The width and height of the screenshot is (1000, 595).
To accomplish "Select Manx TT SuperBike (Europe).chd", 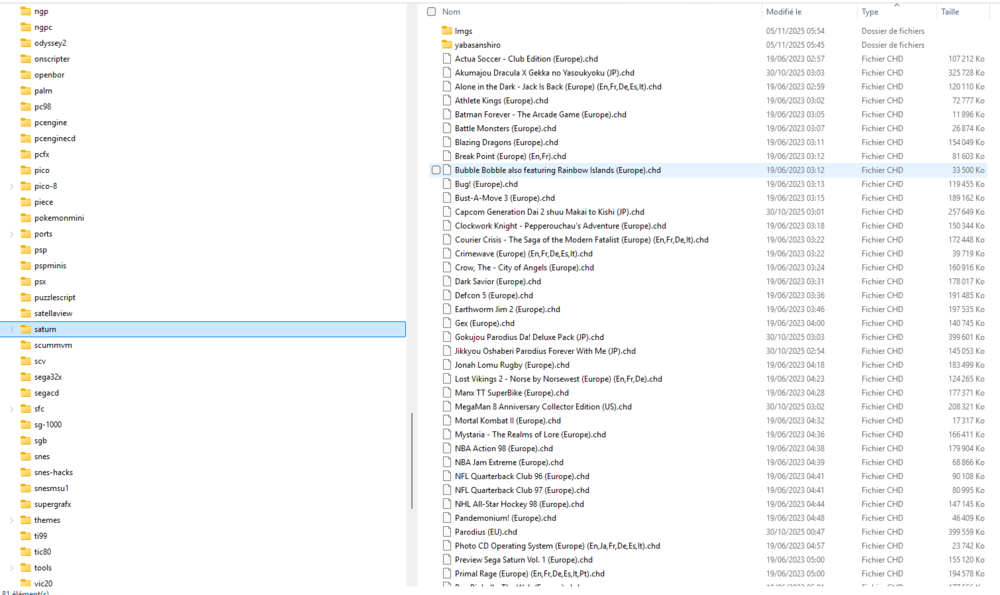I will 511,393.
